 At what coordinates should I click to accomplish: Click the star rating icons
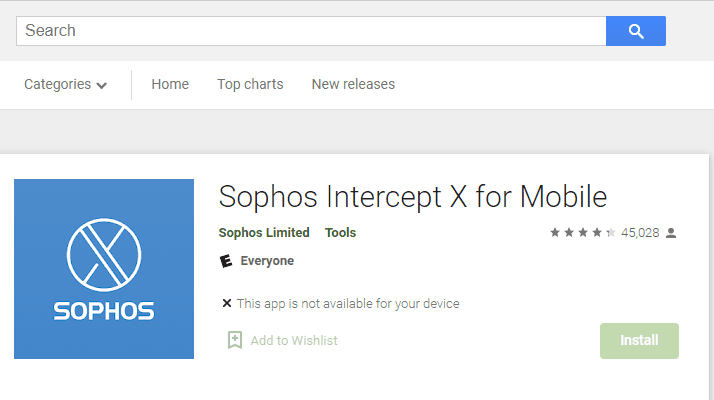click(583, 233)
